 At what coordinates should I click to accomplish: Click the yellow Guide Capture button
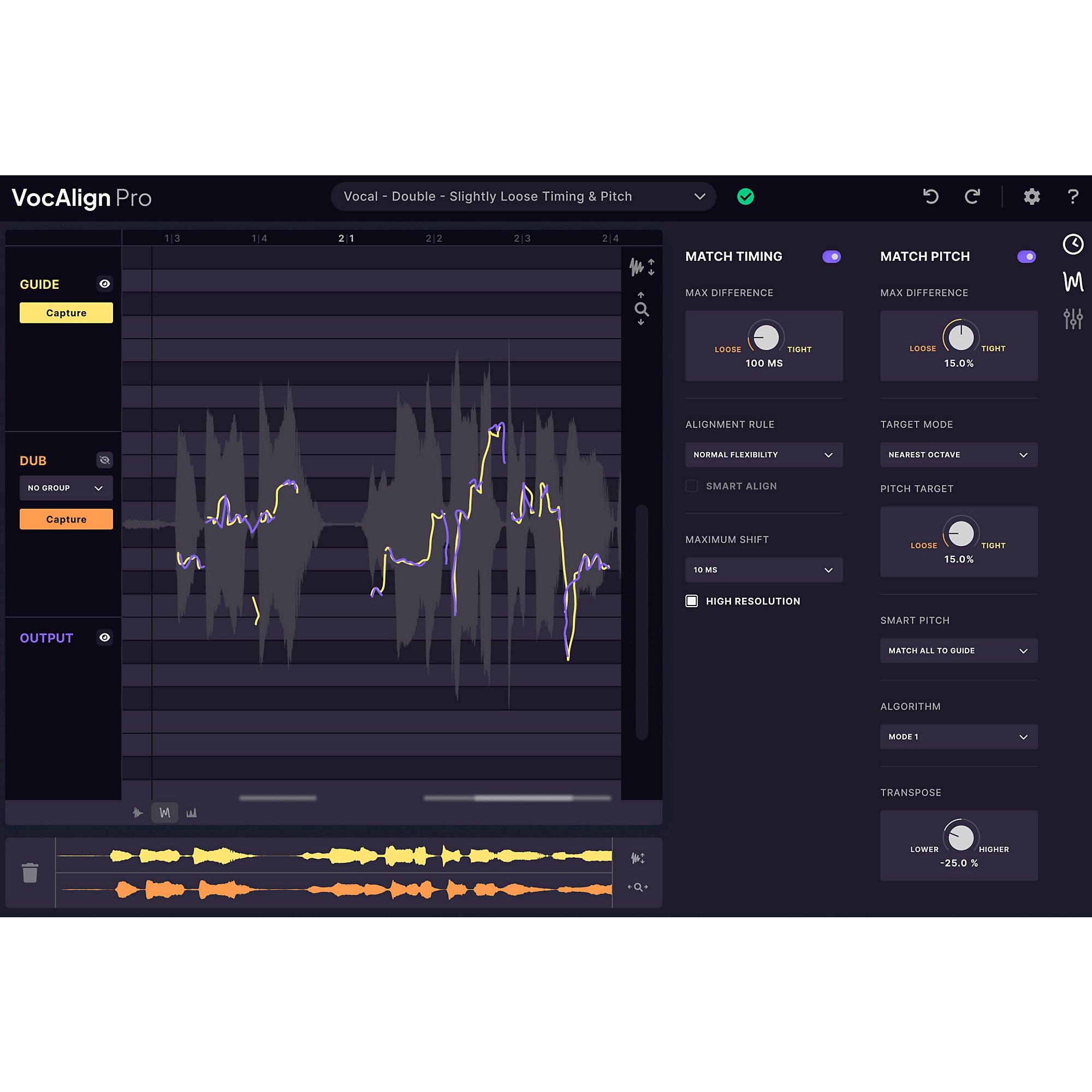(x=66, y=312)
